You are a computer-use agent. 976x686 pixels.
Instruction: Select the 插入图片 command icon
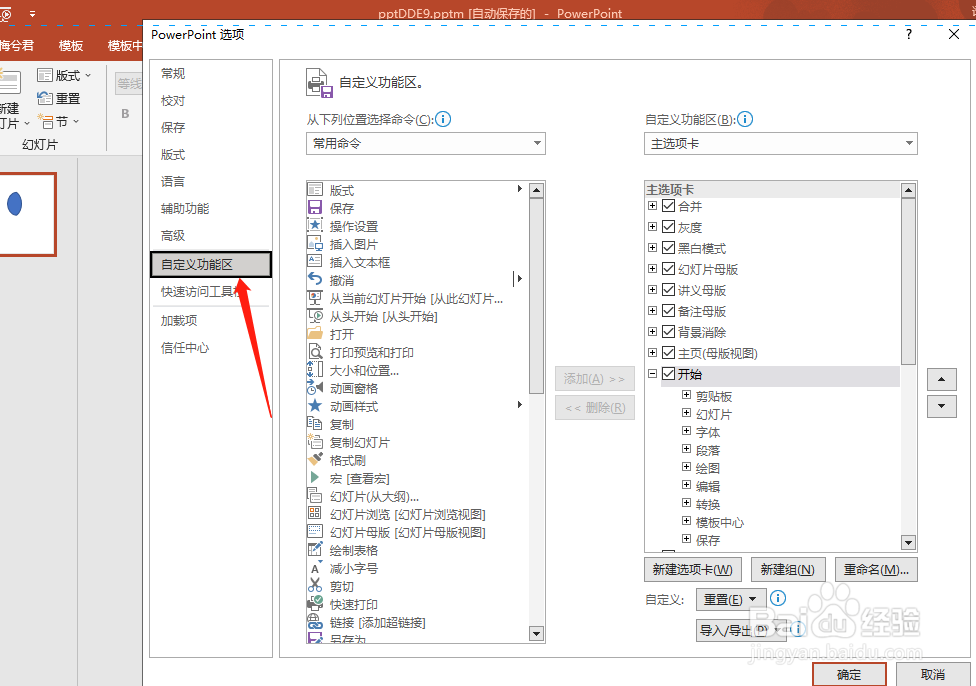(x=315, y=243)
